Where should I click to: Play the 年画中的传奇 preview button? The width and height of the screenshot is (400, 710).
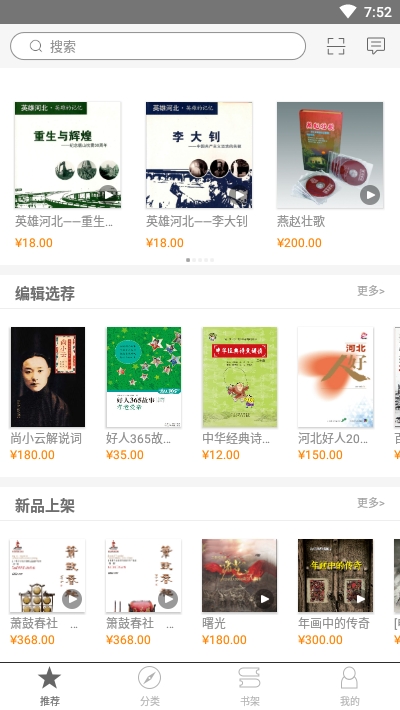(360, 599)
